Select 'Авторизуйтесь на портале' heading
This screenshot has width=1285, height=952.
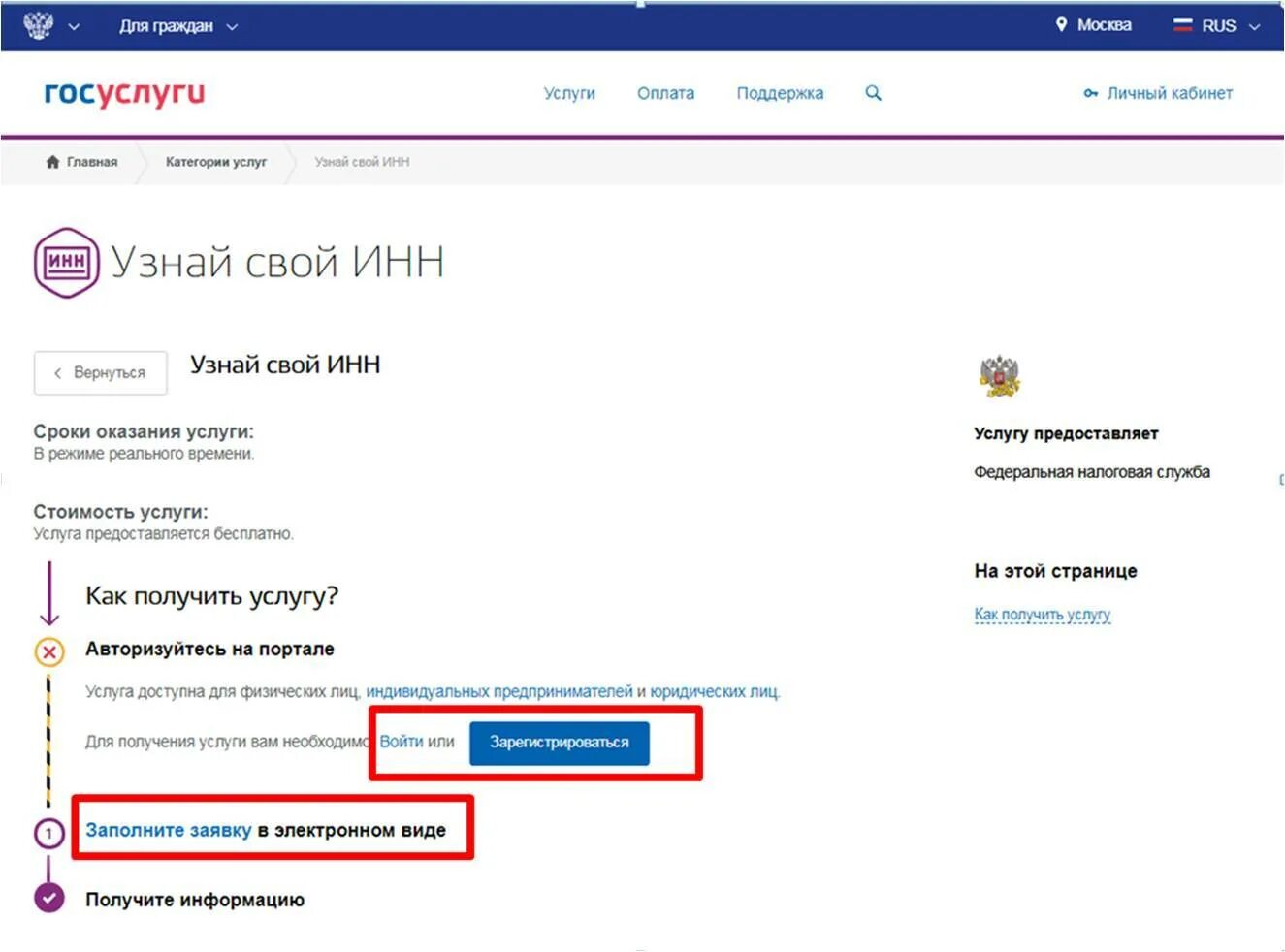click(209, 650)
